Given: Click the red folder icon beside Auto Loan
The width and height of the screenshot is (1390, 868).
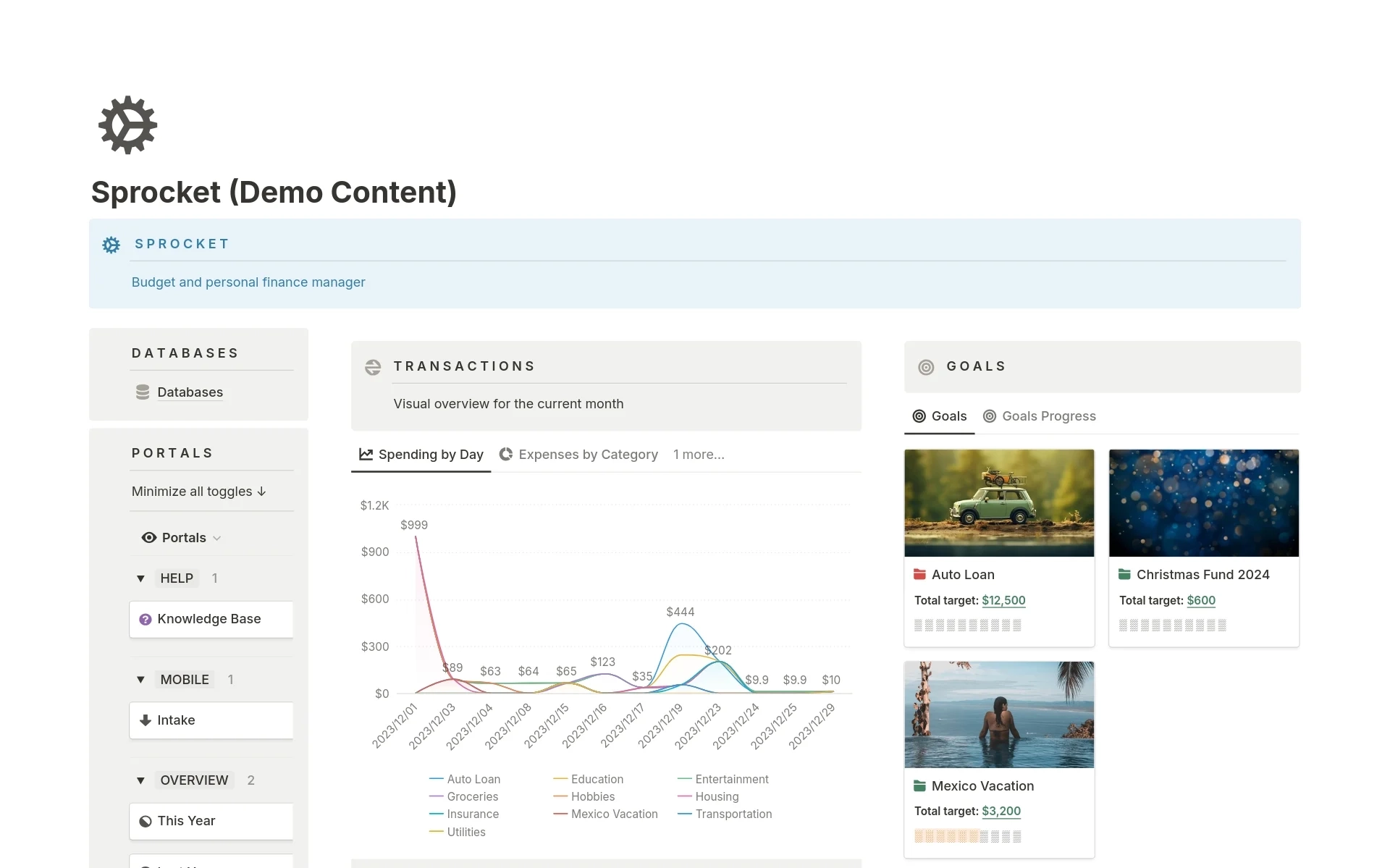Looking at the screenshot, I should (x=920, y=575).
